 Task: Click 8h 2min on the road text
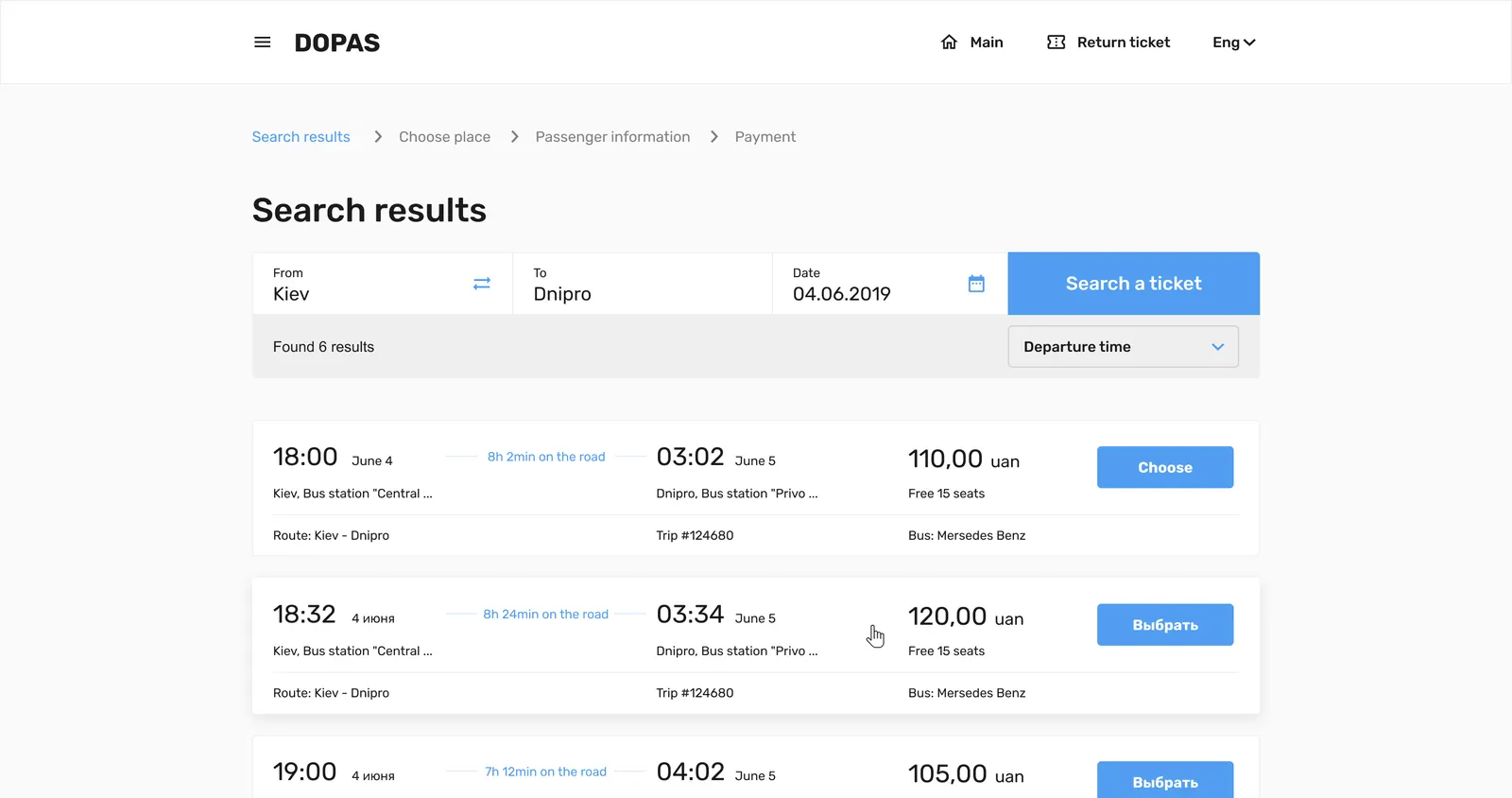click(x=546, y=457)
